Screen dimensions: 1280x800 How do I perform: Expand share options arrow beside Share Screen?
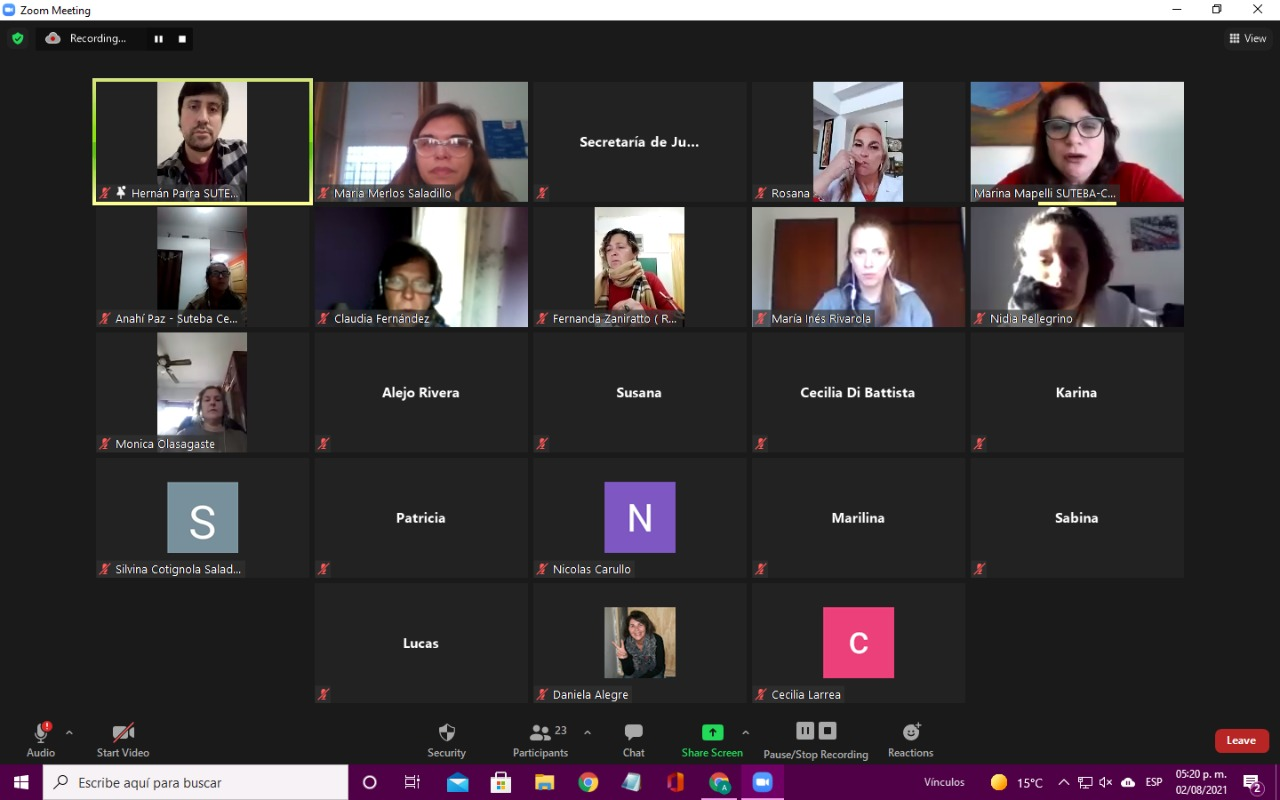745,733
